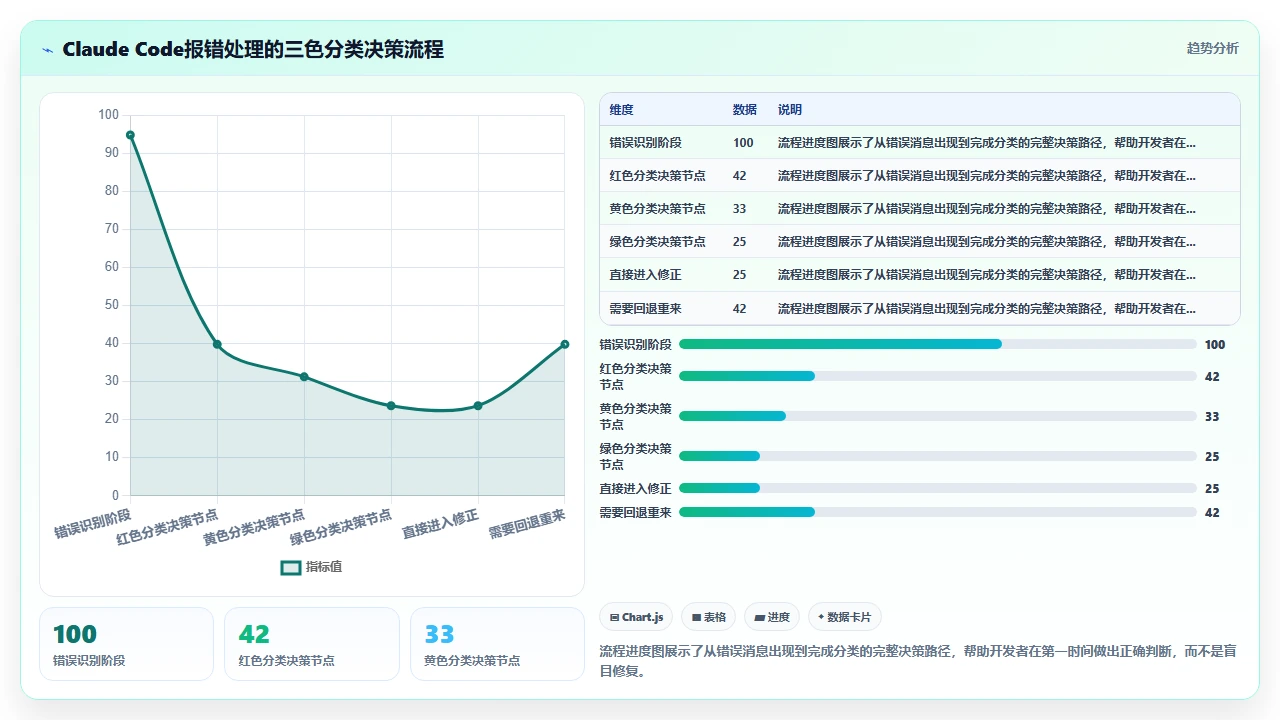This screenshot has height=720, width=1280.
Task: Click the 流程进度图 description paragraph at the bottom
Action: coord(918,661)
